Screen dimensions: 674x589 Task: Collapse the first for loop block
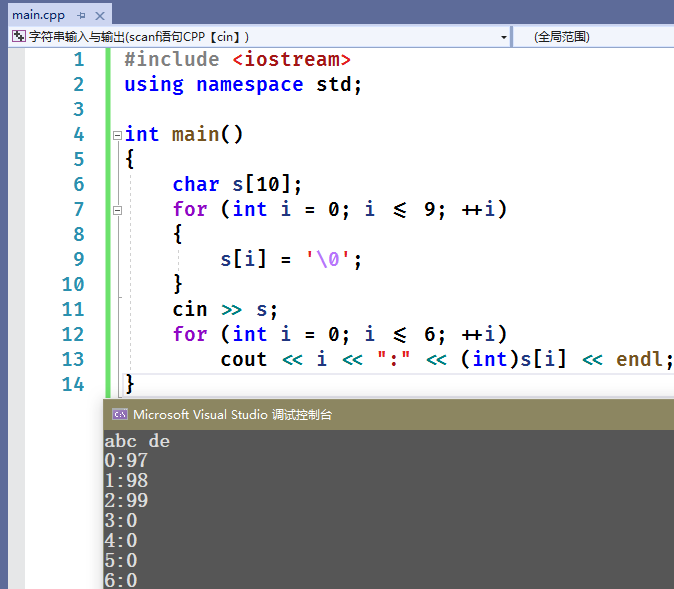(x=117, y=210)
